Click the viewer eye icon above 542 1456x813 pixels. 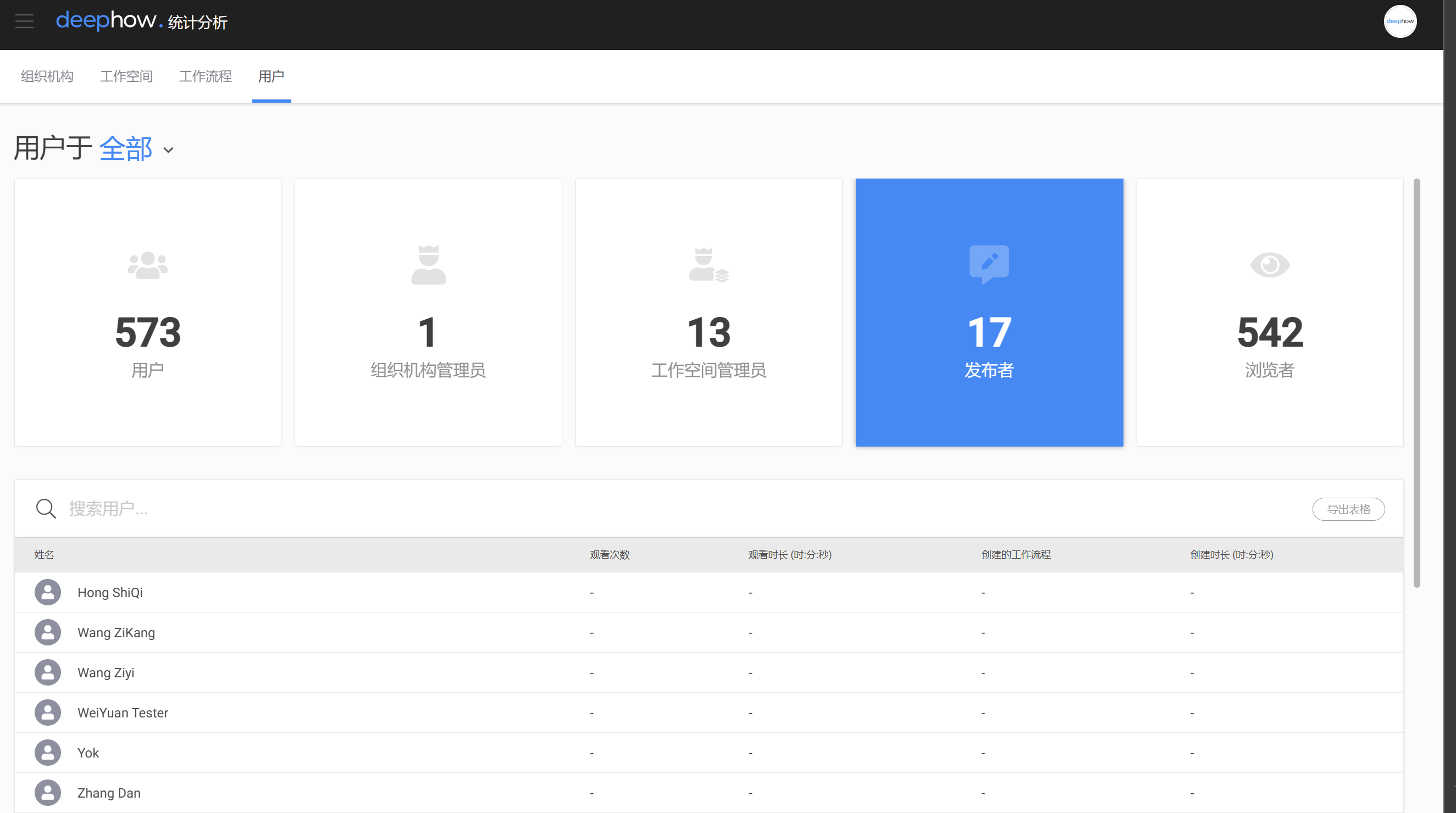[1270, 264]
